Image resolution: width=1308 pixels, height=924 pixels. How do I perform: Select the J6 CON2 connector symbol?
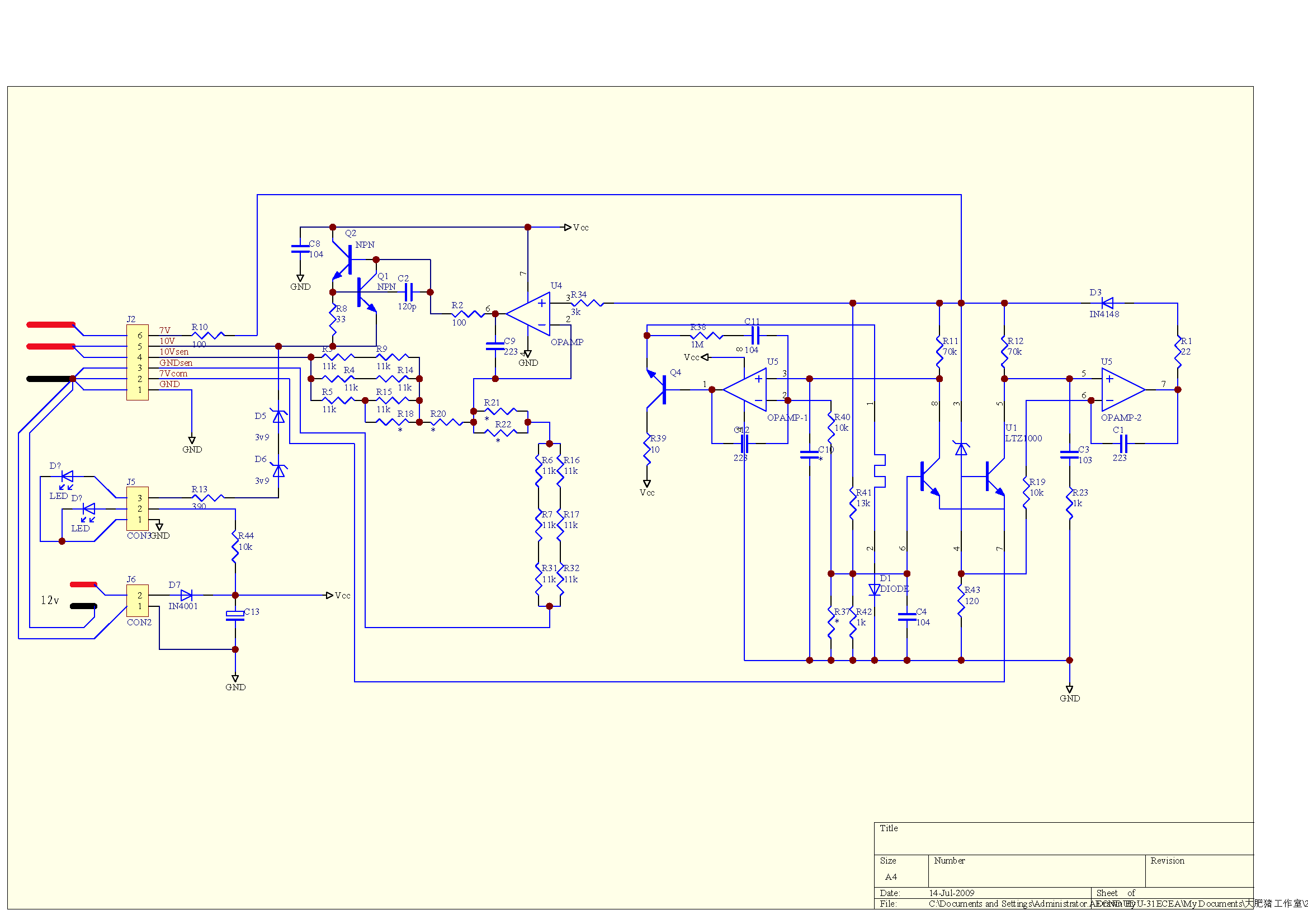(138, 600)
